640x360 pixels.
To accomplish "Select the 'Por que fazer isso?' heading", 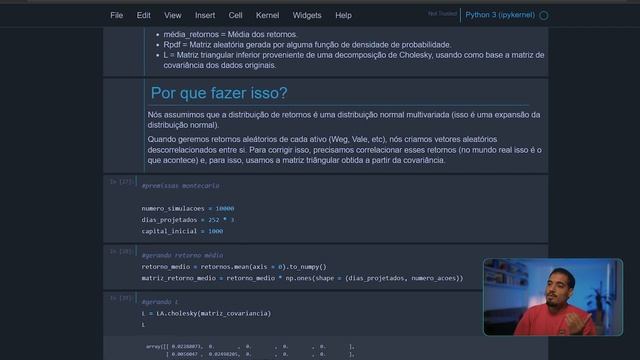I will [219, 93].
